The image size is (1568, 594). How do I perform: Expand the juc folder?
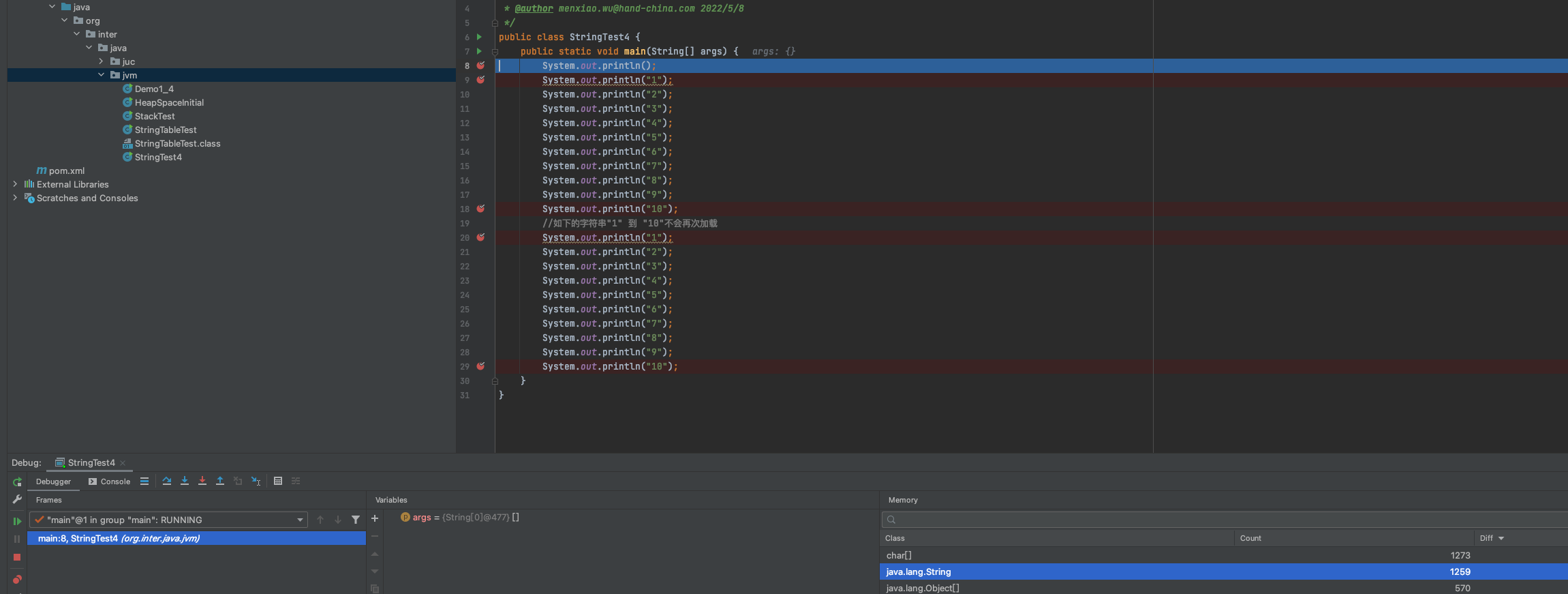(x=101, y=61)
